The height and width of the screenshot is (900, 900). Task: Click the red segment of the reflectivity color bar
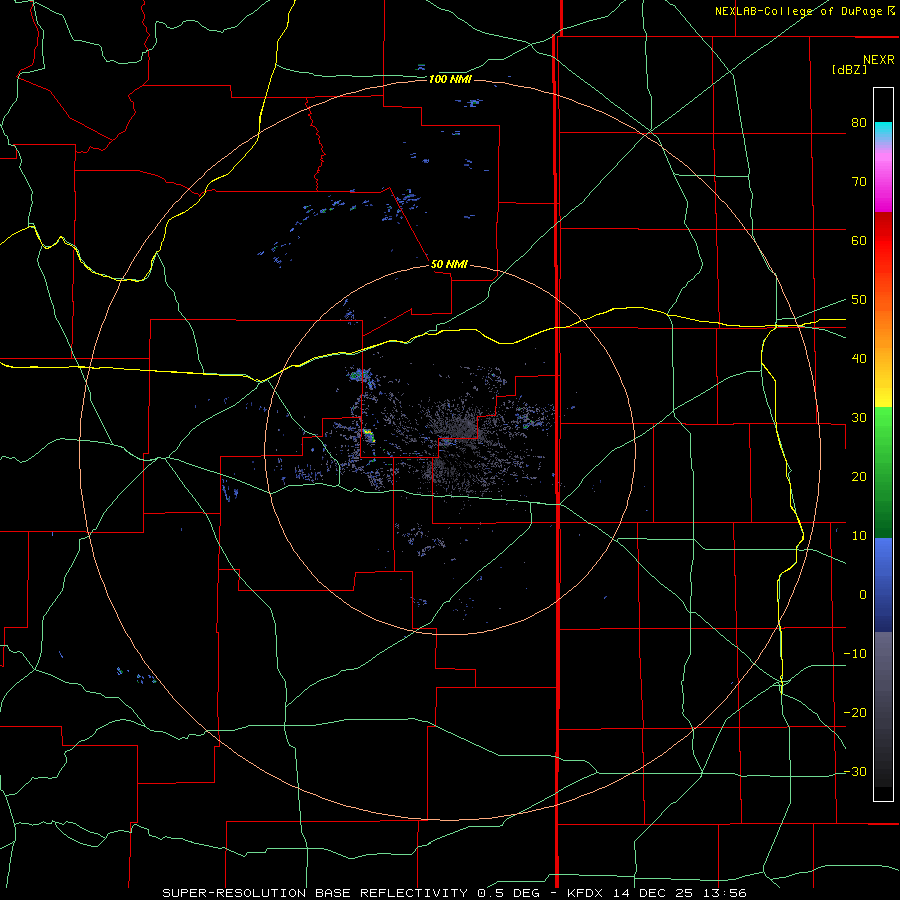point(883,255)
